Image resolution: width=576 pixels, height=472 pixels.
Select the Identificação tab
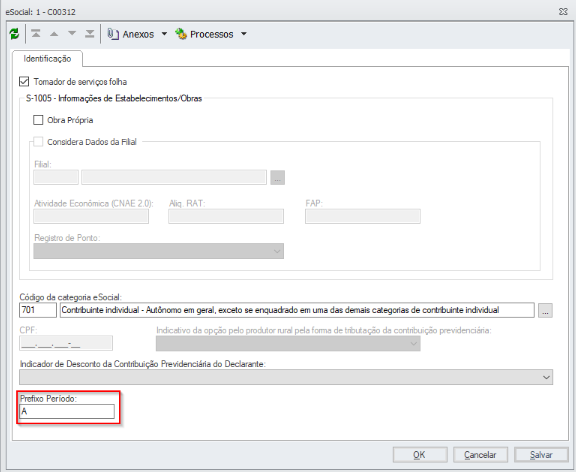tap(47, 59)
